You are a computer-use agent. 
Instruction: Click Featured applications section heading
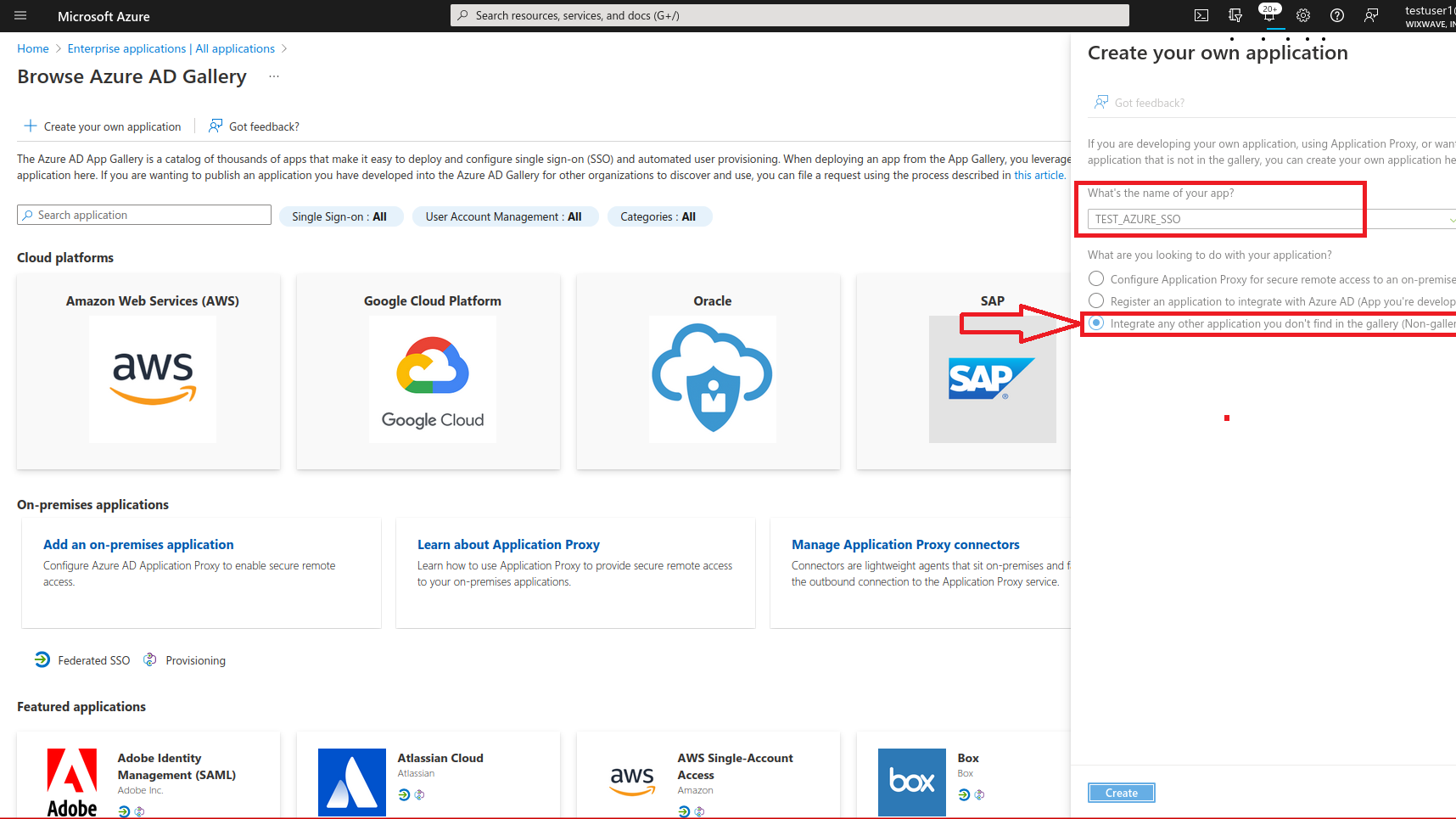click(81, 706)
